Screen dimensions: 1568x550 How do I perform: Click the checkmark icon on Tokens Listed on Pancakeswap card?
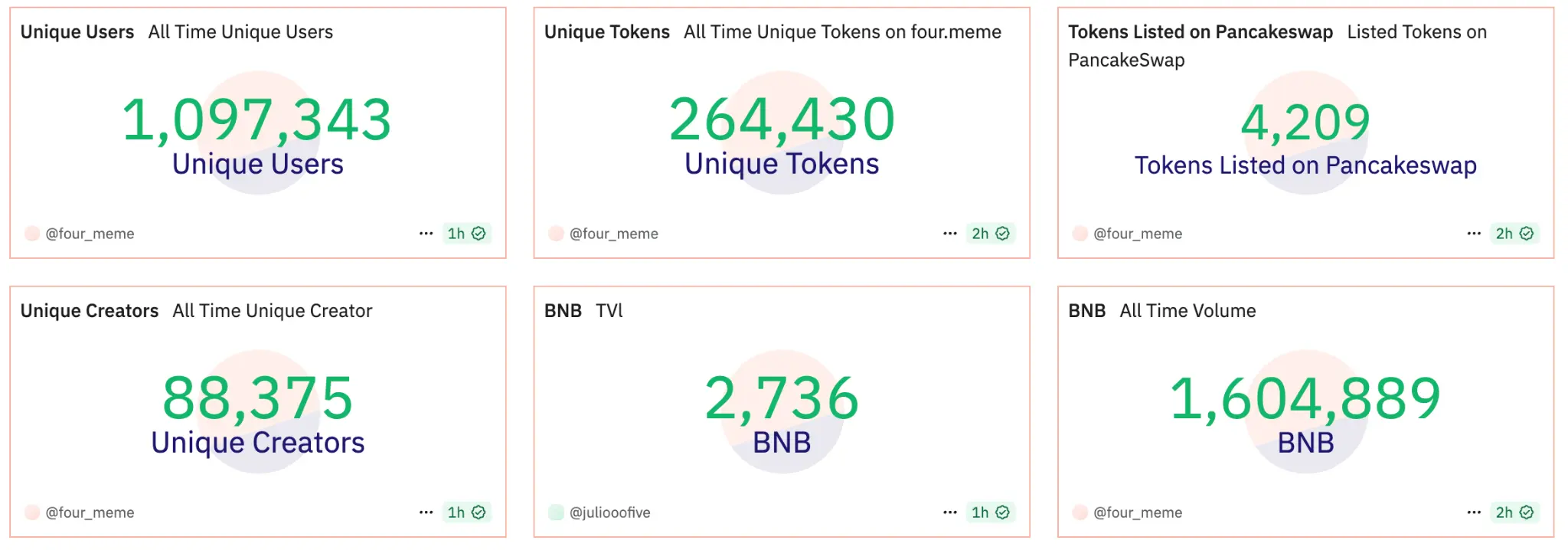point(1526,233)
